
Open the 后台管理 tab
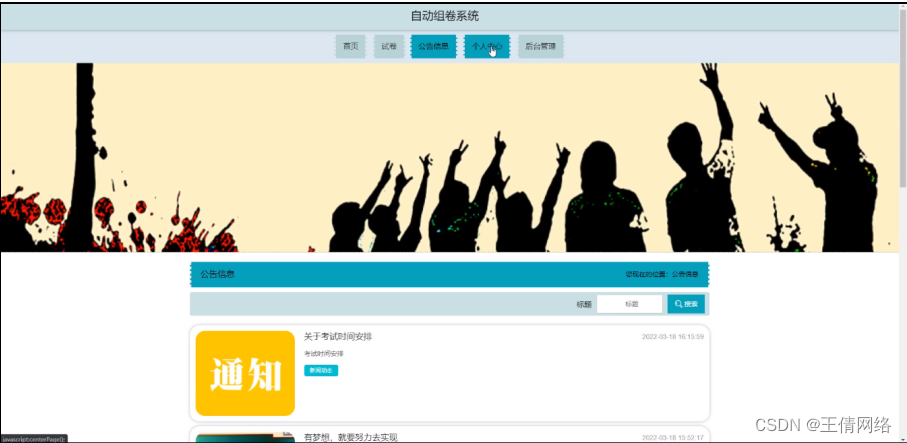tap(541, 46)
